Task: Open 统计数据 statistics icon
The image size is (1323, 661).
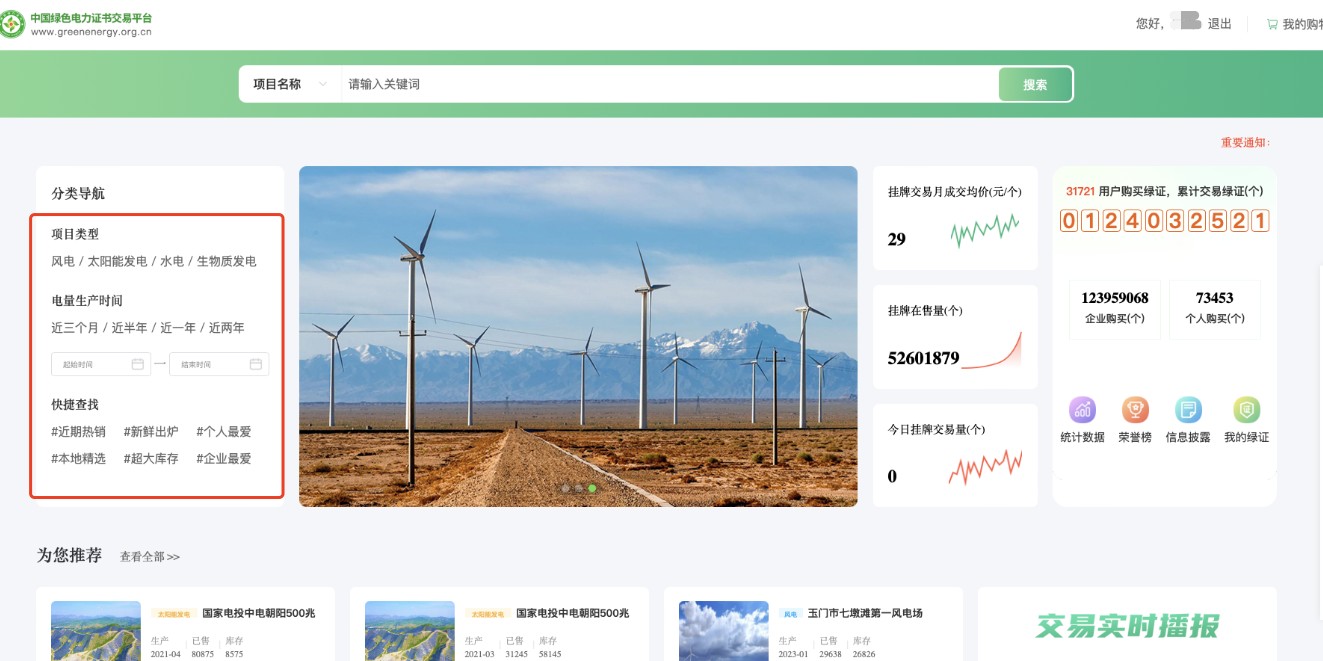Action: (1082, 410)
